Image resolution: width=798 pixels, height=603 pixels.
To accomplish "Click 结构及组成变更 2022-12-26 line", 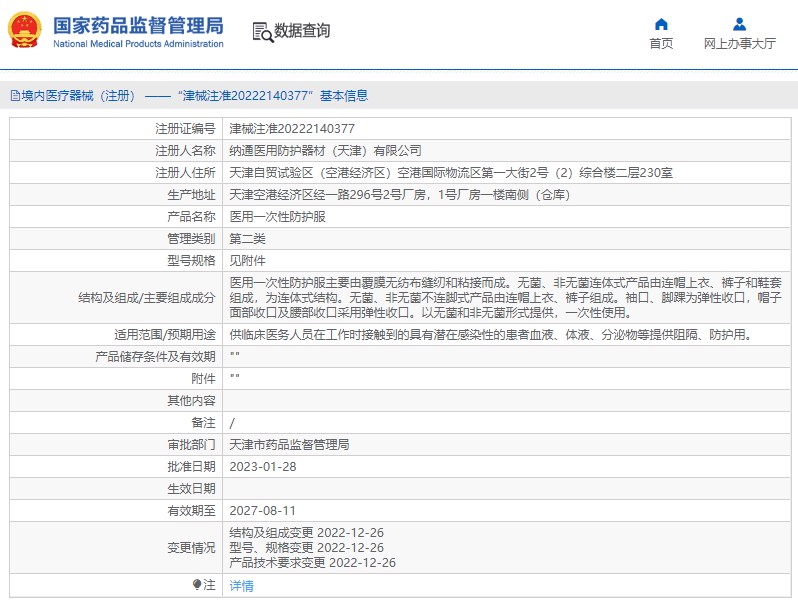I will point(306,533).
